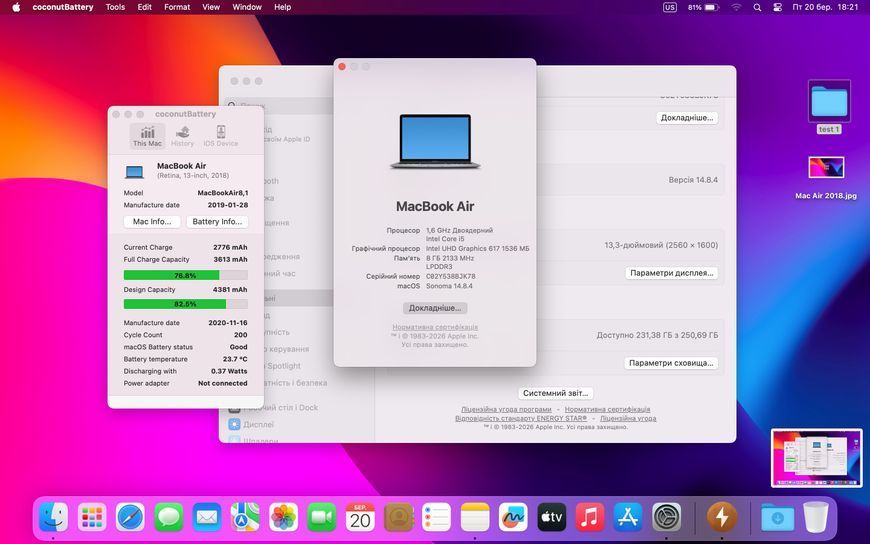The width and height of the screenshot is (870, 544).
Task: Open Spotlight search in menu bar
Action: click(x=757, y=7)
